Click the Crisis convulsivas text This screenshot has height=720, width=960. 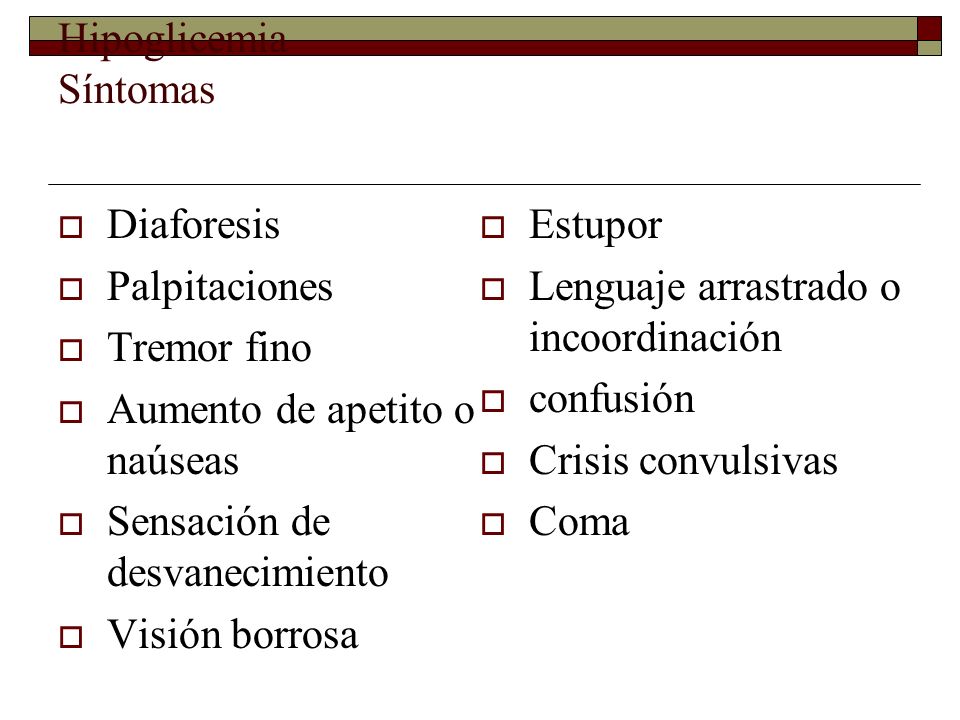pos(683,460)
